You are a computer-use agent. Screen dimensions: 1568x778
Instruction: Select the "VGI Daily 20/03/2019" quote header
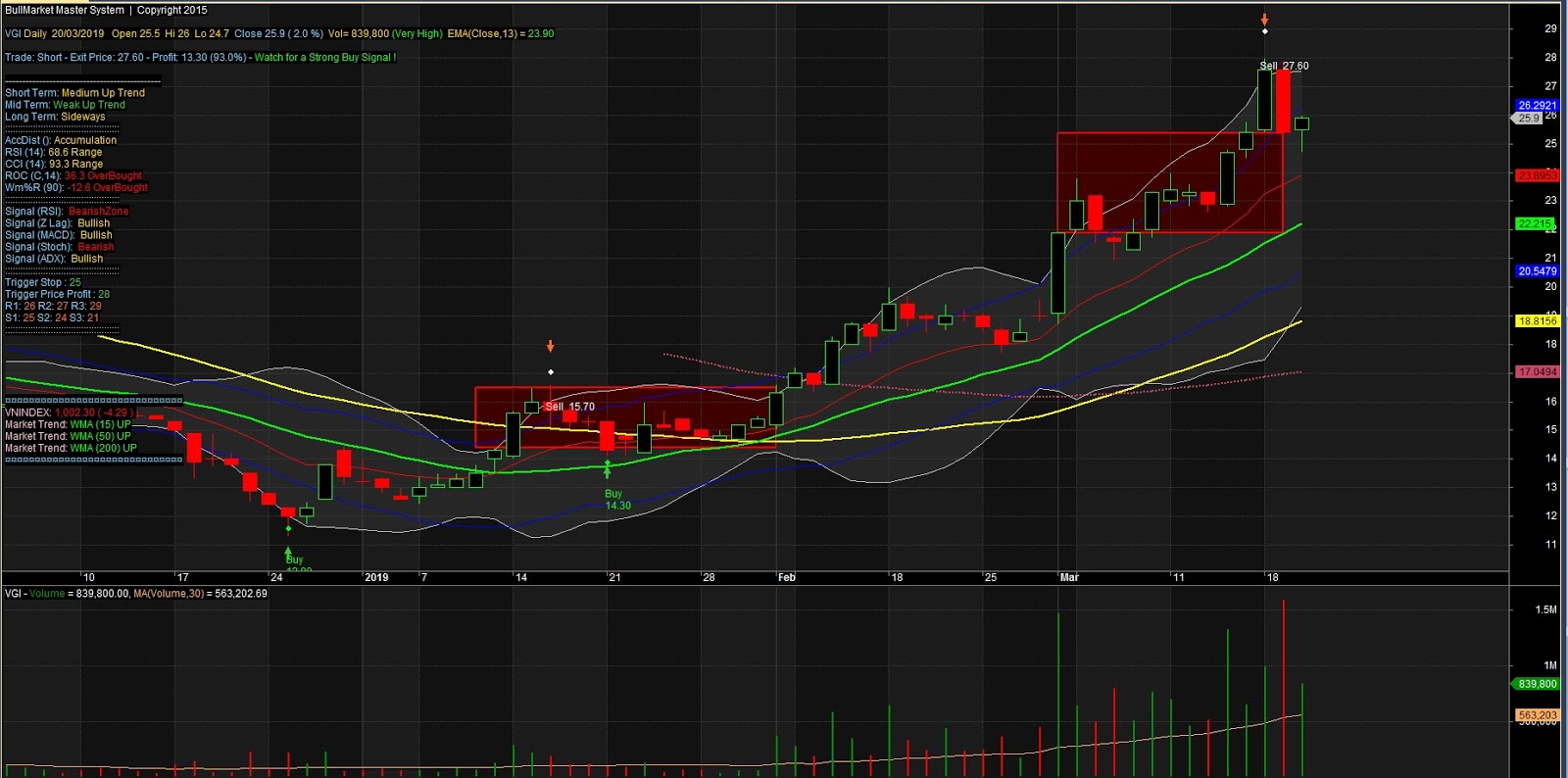pos(54,33)
